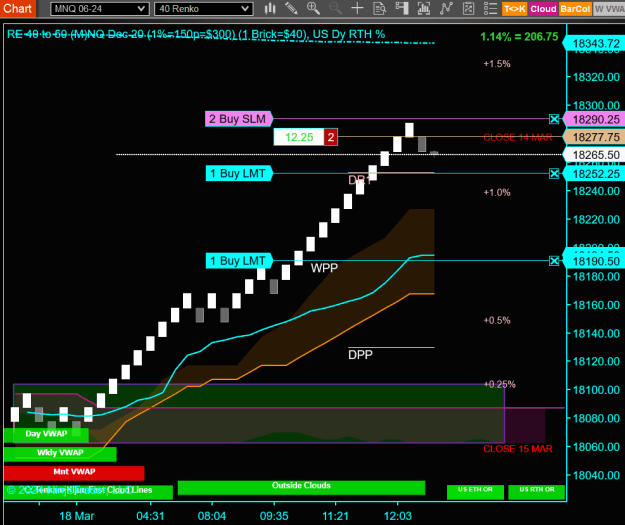The image size is (625, 525).
Task: Click the 12:03 time axis label
Action: coord(397,516)
